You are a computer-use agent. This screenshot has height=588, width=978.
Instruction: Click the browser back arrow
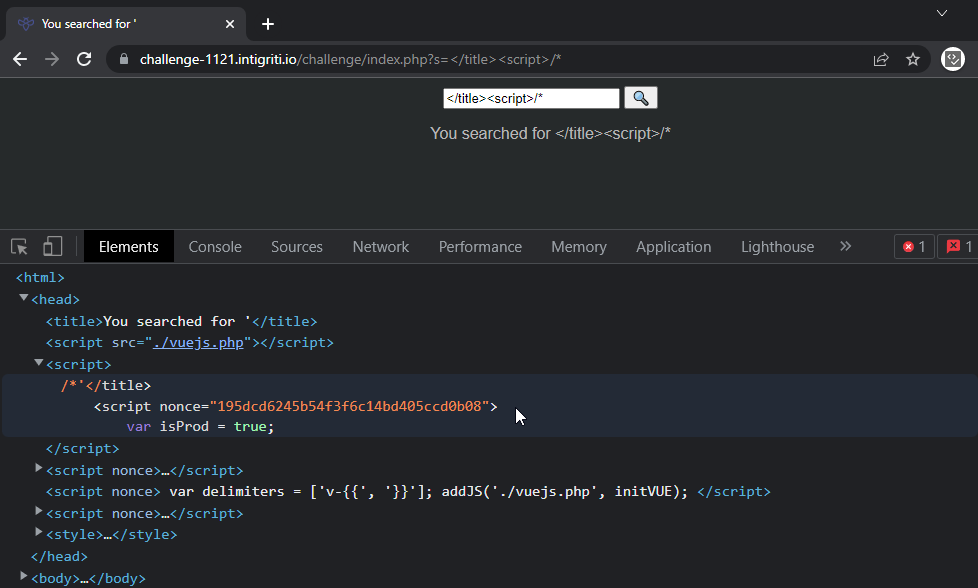(20, 59)
